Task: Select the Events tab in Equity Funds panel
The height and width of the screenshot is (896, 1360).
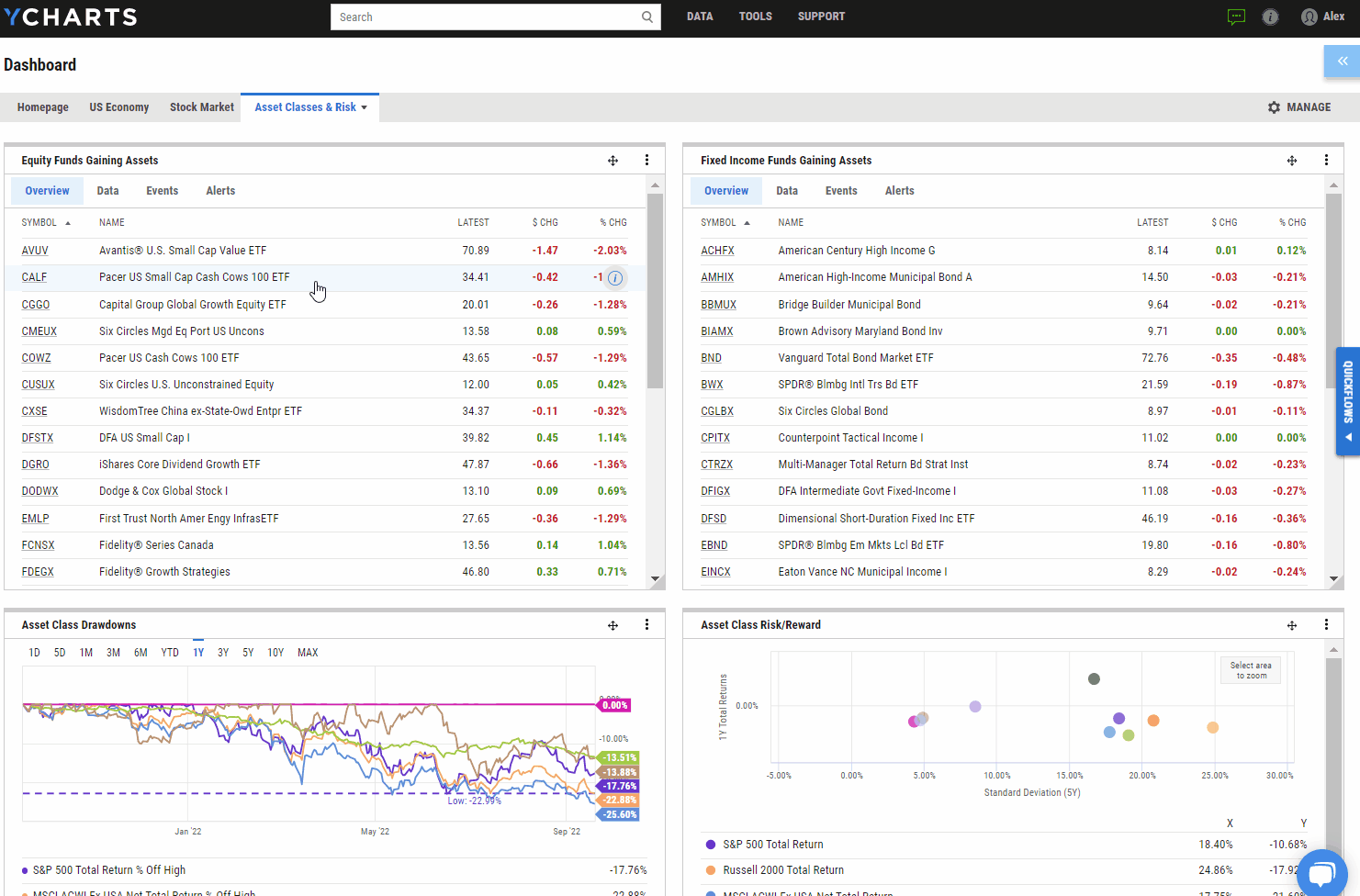Action: (162, 190)
